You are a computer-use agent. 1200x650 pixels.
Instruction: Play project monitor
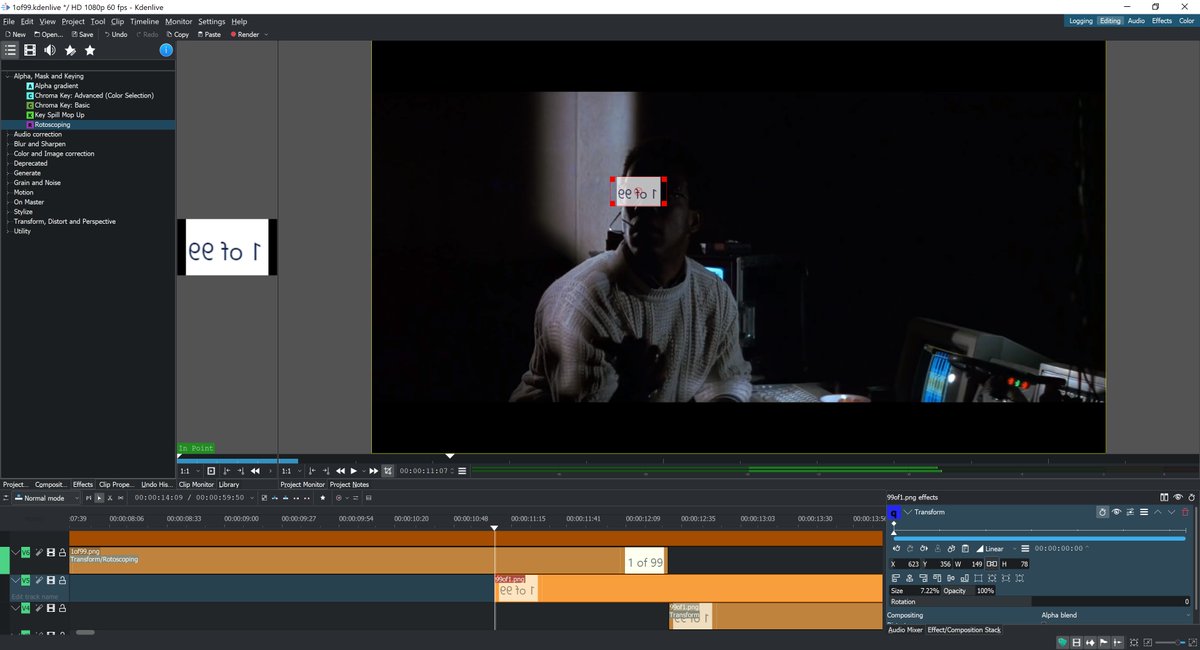(353, 471)
